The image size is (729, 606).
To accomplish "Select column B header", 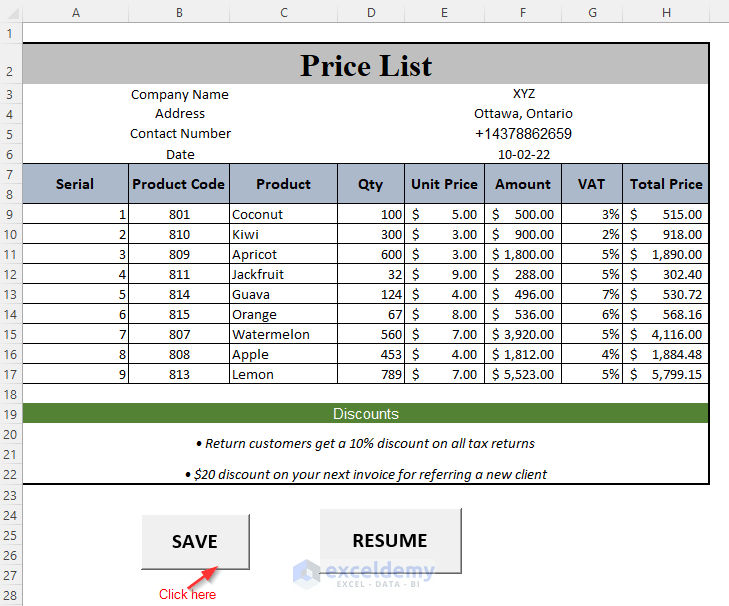I will [x=179, y=13].
